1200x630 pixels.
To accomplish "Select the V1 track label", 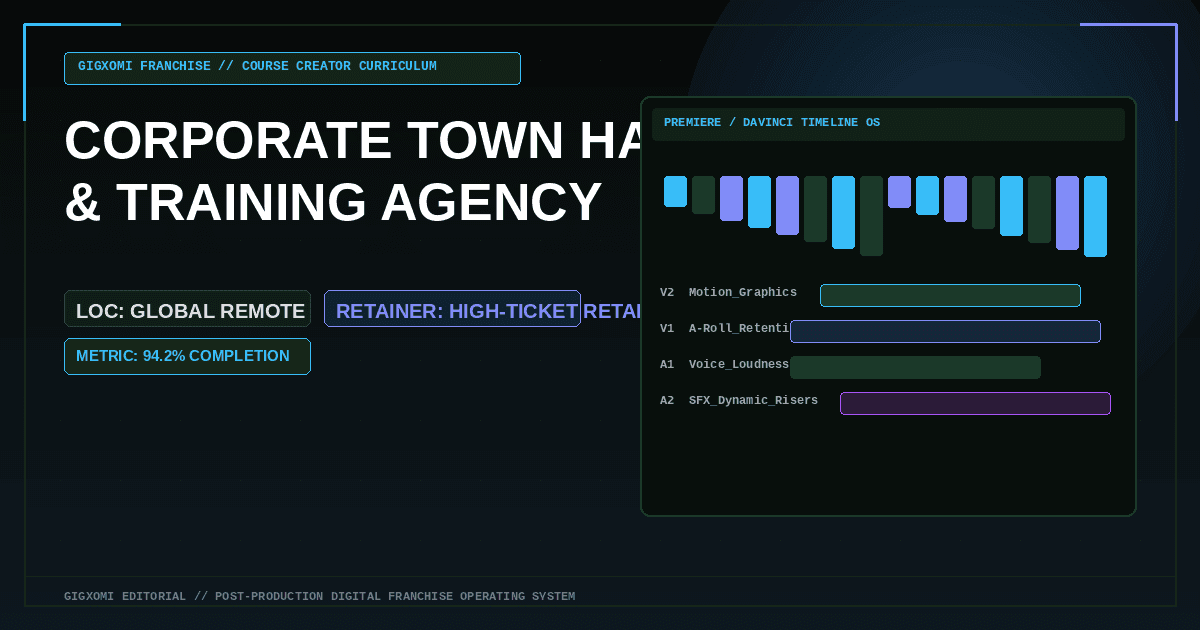I will pos(667,328).
